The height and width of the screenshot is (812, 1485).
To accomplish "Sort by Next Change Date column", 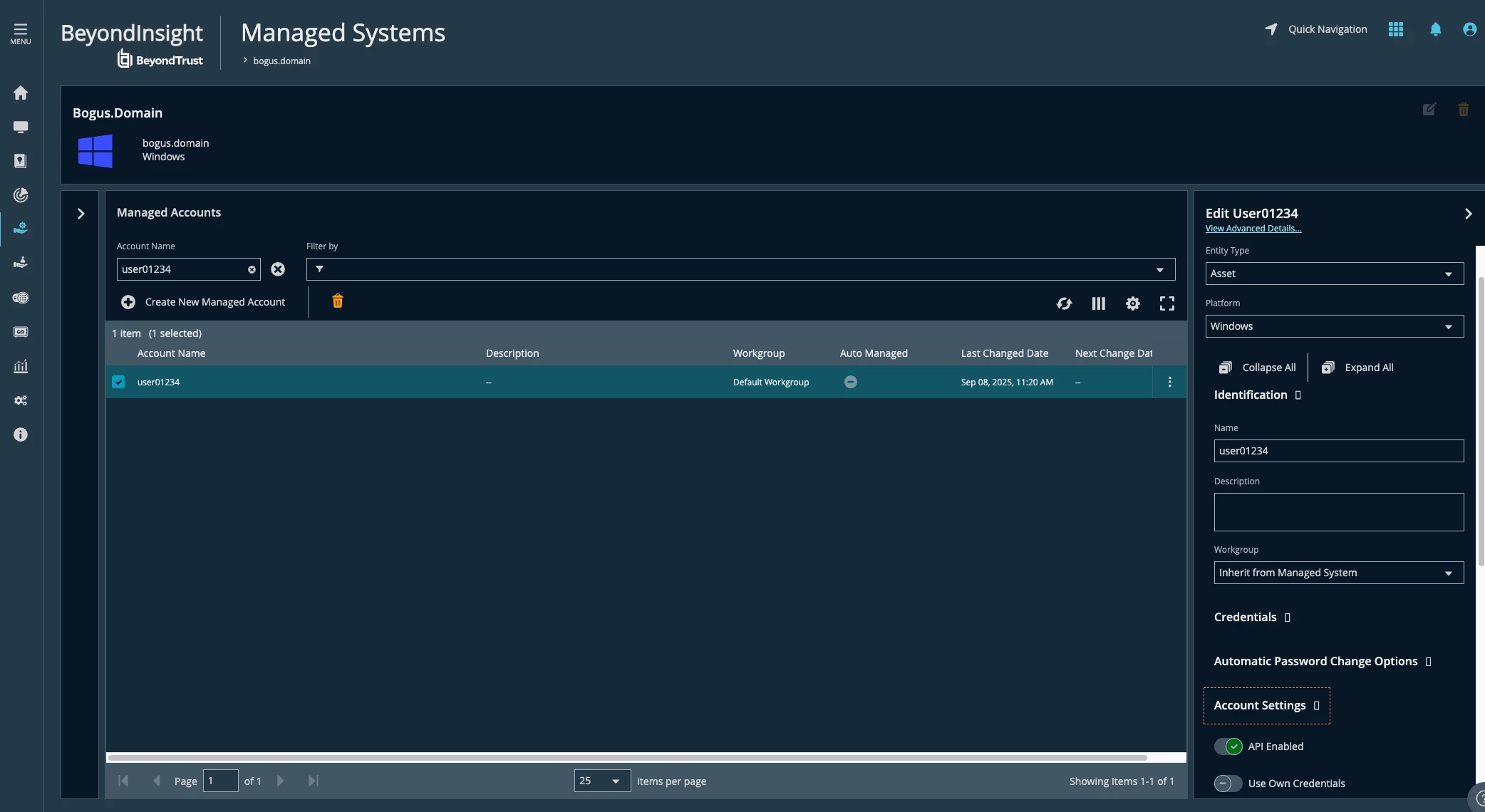I will pos(1113,353).
